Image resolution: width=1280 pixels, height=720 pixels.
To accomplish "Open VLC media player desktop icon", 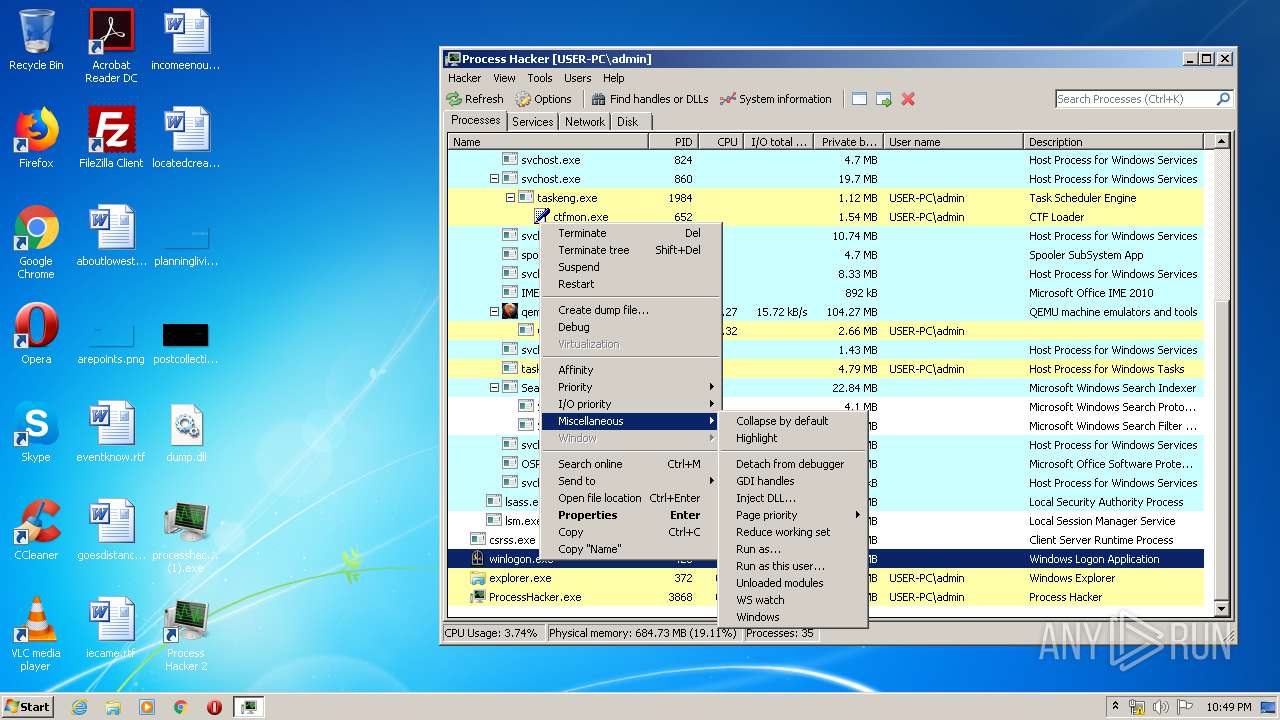I will (x=36, y=634).
